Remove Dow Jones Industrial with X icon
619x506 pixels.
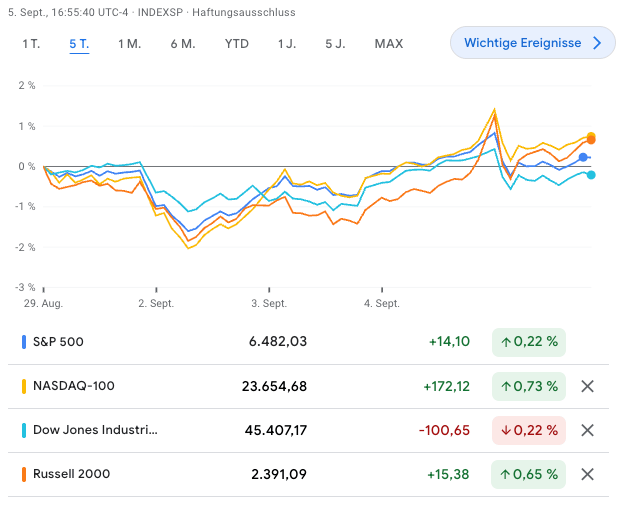tap(588, 430)
